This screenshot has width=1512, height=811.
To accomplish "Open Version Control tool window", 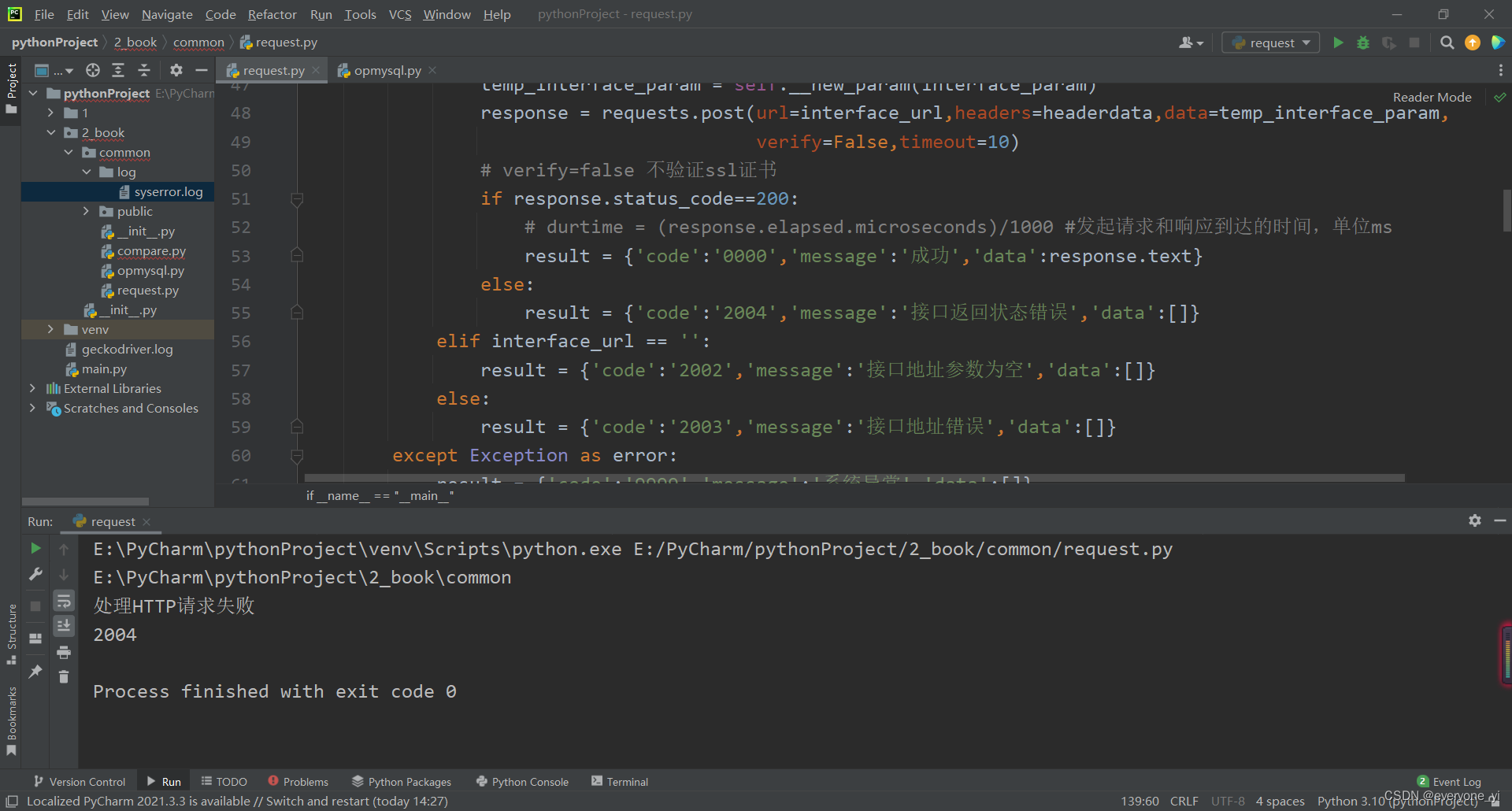I will coord(80,781).
